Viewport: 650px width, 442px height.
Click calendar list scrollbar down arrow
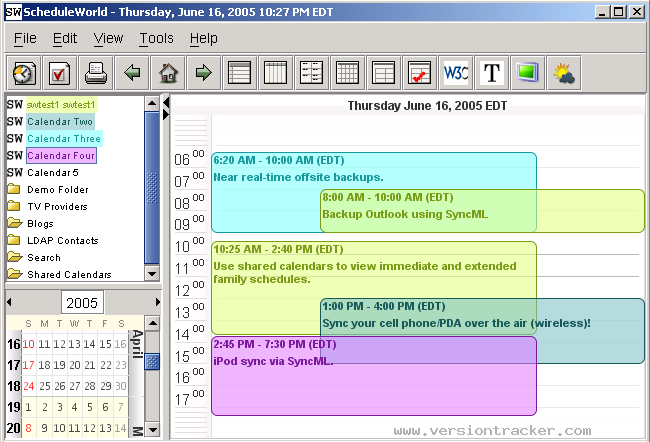tap(152, 274)
